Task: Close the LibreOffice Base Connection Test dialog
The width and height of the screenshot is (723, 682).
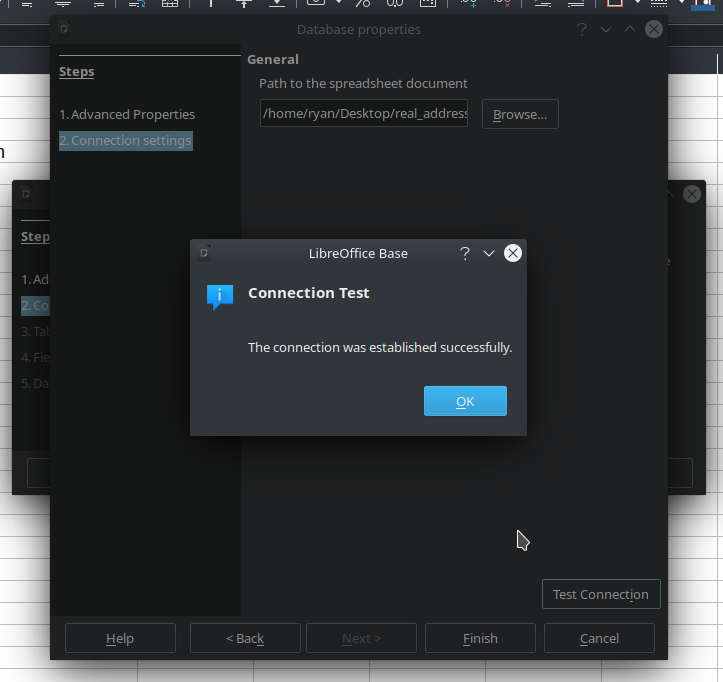Action: click(x=513, y=253)
